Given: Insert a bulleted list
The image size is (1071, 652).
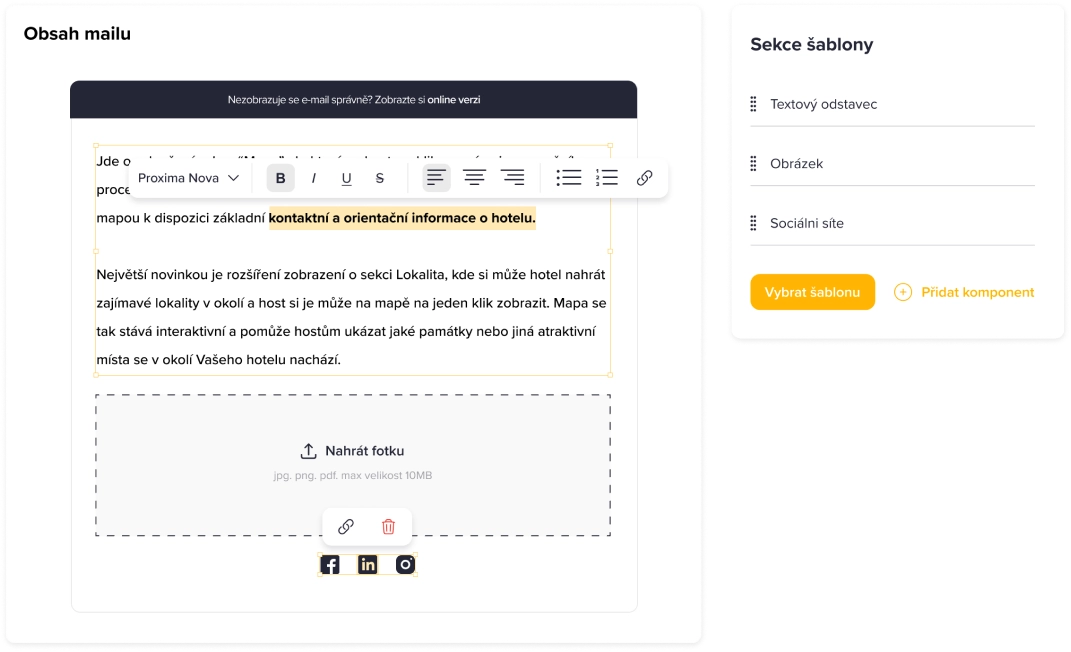Looking at the screenshot, I should click(568, 178).
